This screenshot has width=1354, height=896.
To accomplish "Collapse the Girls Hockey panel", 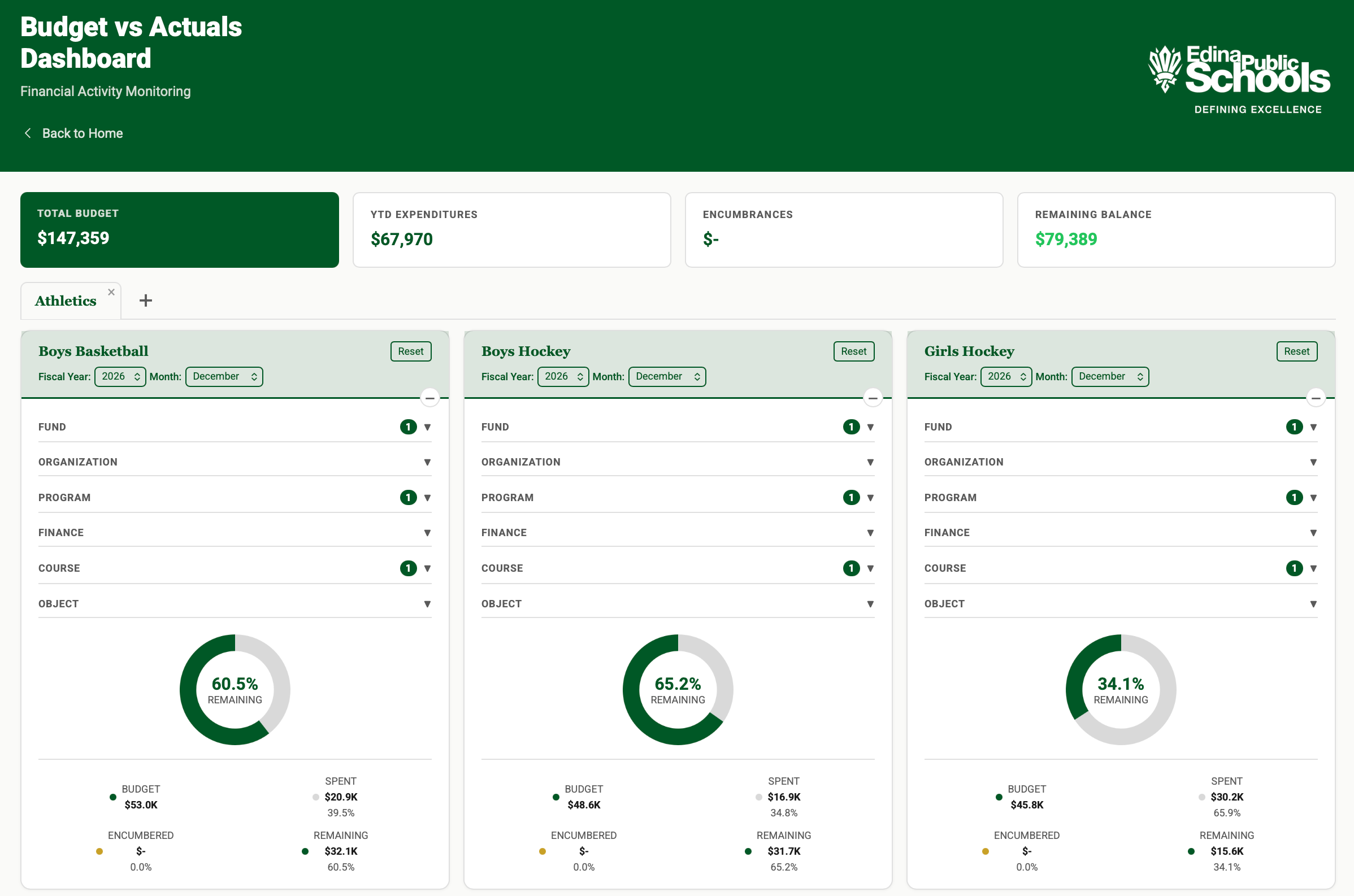I will (1315, 397).
